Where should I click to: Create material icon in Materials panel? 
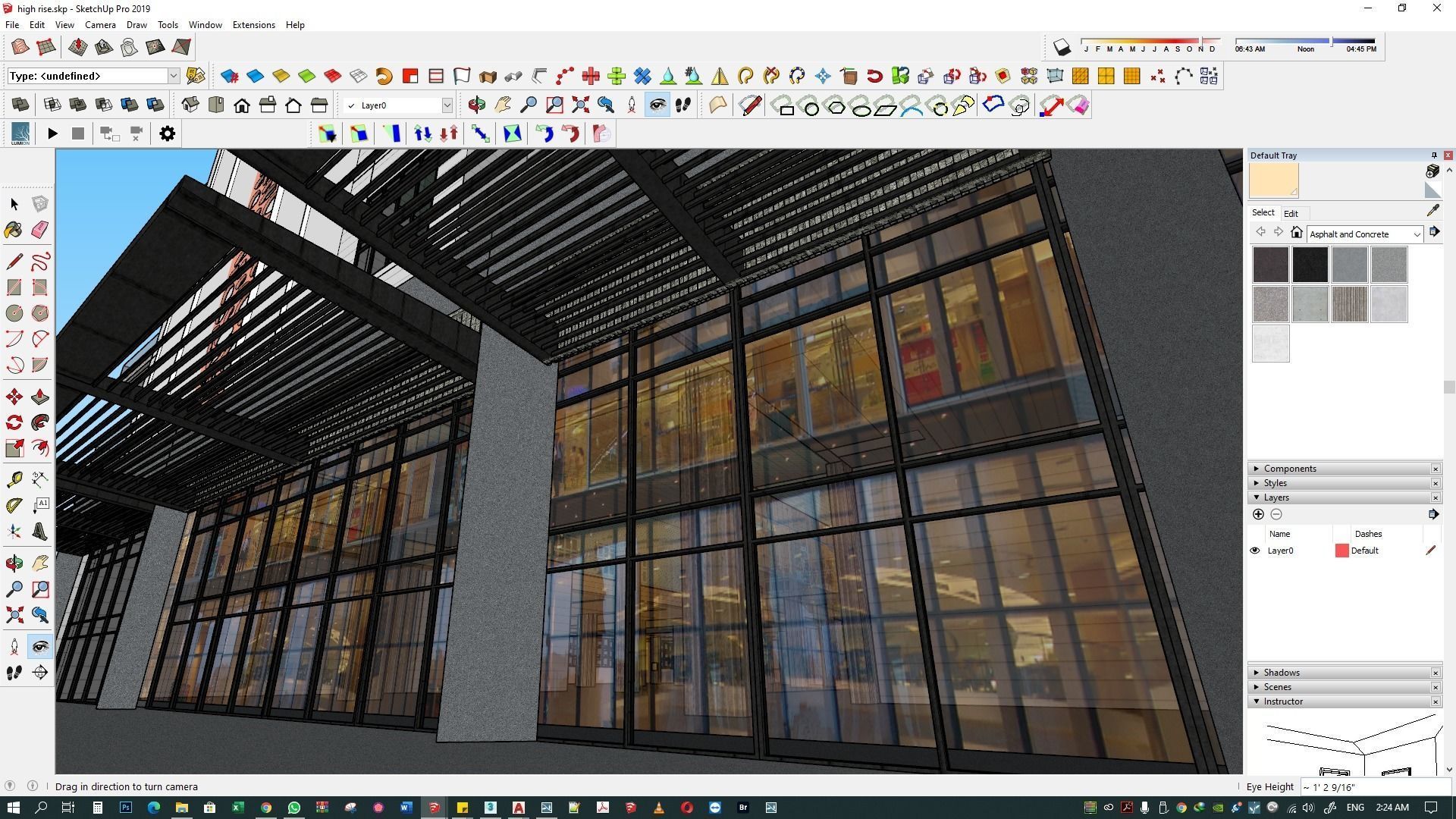(x=1432, y=171)
